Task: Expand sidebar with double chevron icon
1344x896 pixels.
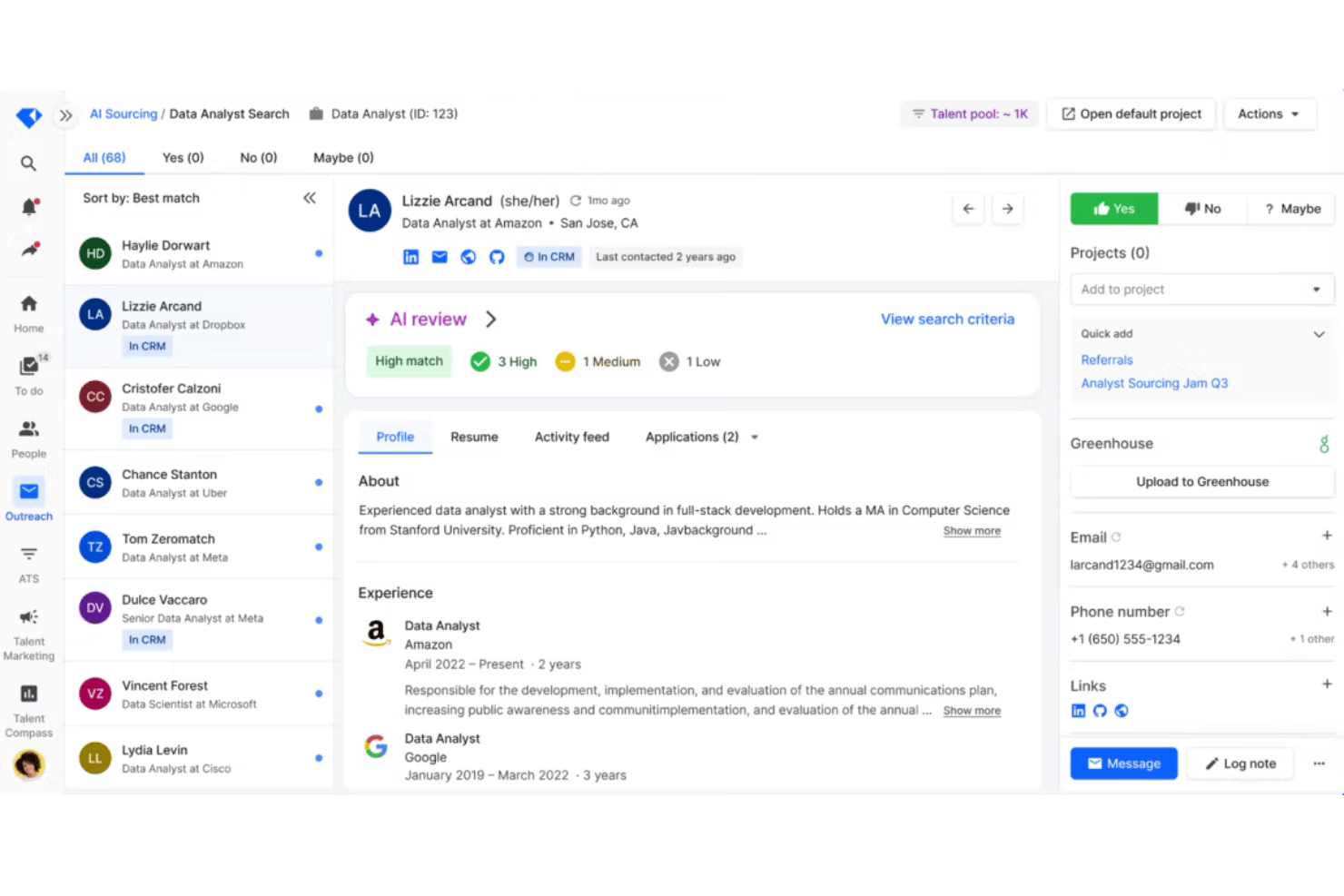Action: click(x=65, y=115)
